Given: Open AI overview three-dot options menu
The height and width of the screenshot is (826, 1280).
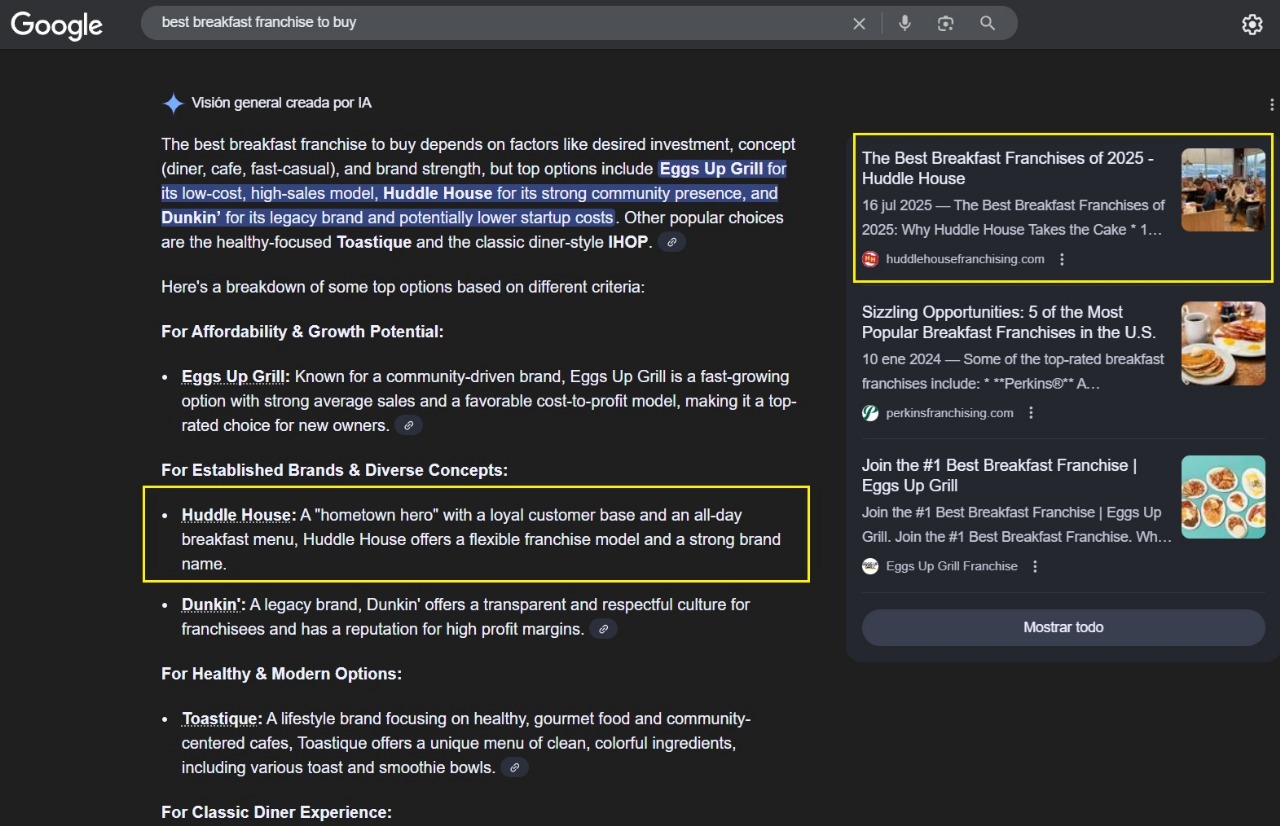Looking at the screenshot, I should pyautogui.click(x=1271, y=104).
